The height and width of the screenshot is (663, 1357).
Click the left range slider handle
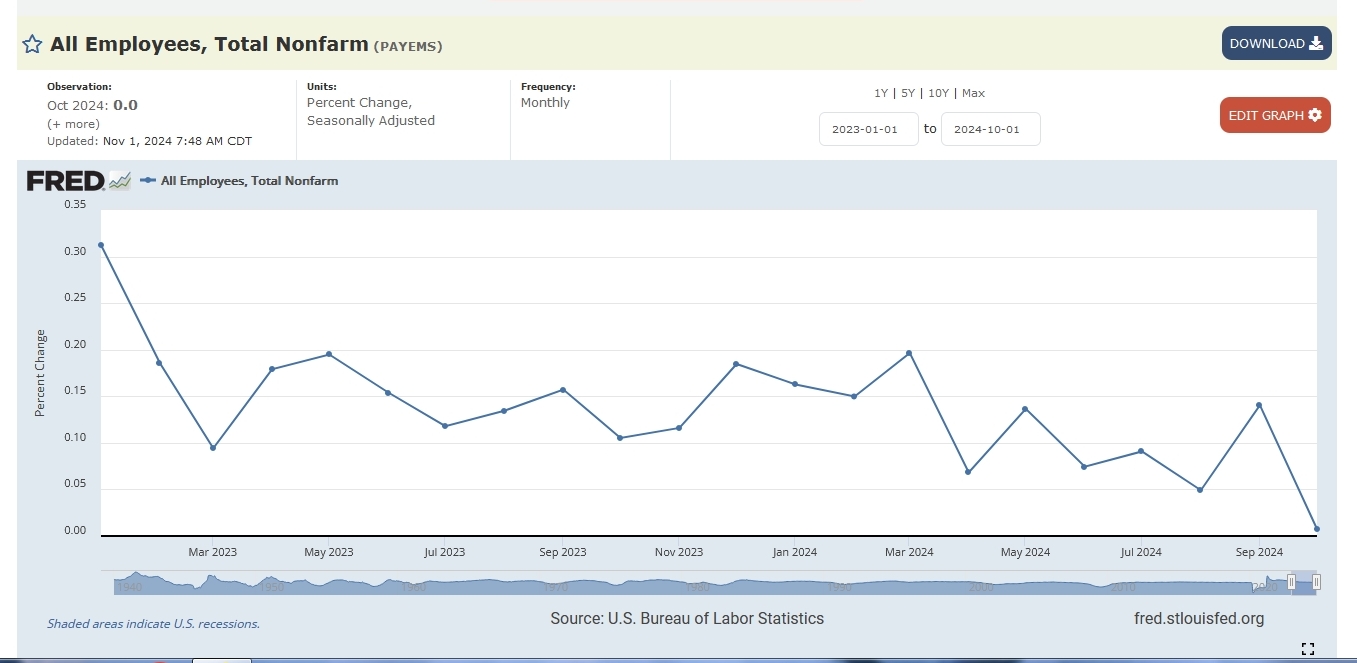click(x=1291, y=582)
